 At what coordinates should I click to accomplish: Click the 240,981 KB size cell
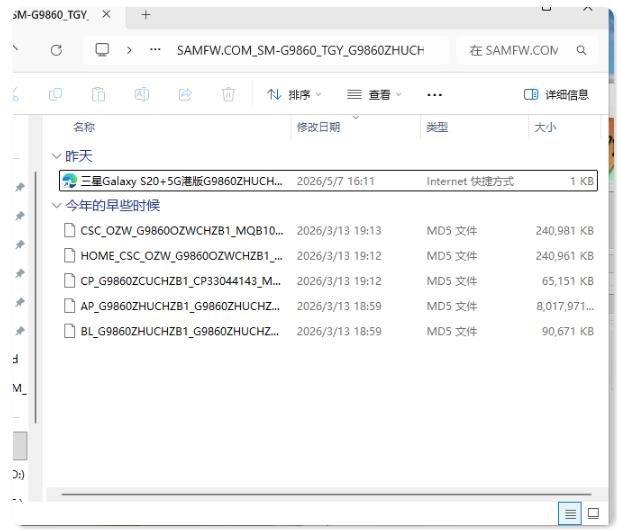tap(565, 231)
